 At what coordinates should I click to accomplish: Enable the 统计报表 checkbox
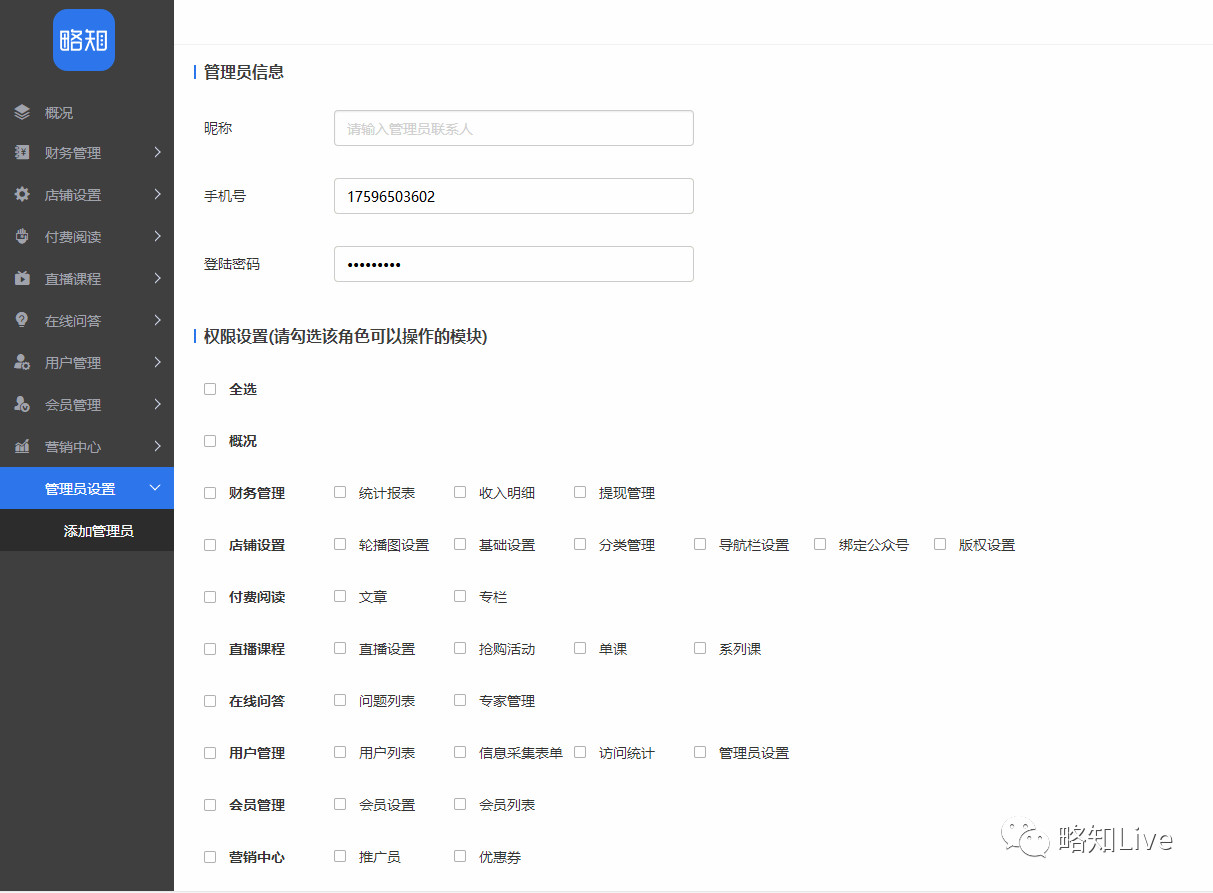[340, 492]
